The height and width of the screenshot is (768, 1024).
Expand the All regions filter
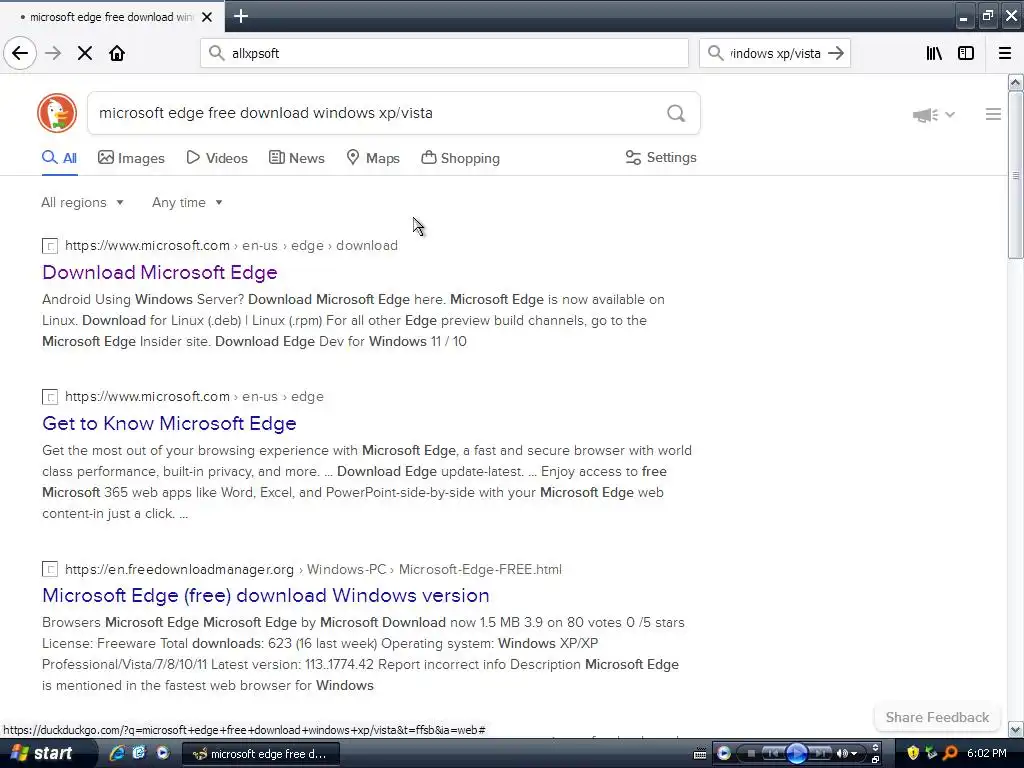point(82,202)
